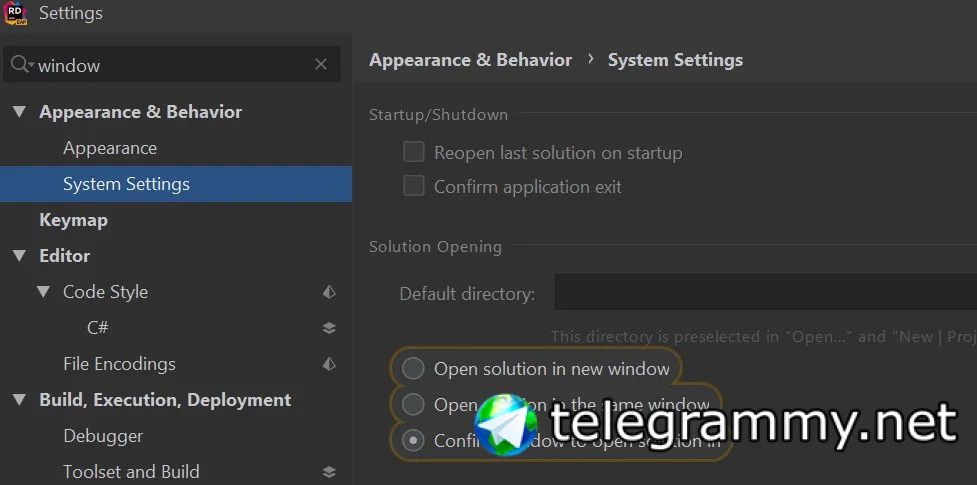Image resolution: width=977 pixels, height=485 pixels.
Task: Click Appearance & Behavior in the breadcrumb
Action: tap(470, 60)
